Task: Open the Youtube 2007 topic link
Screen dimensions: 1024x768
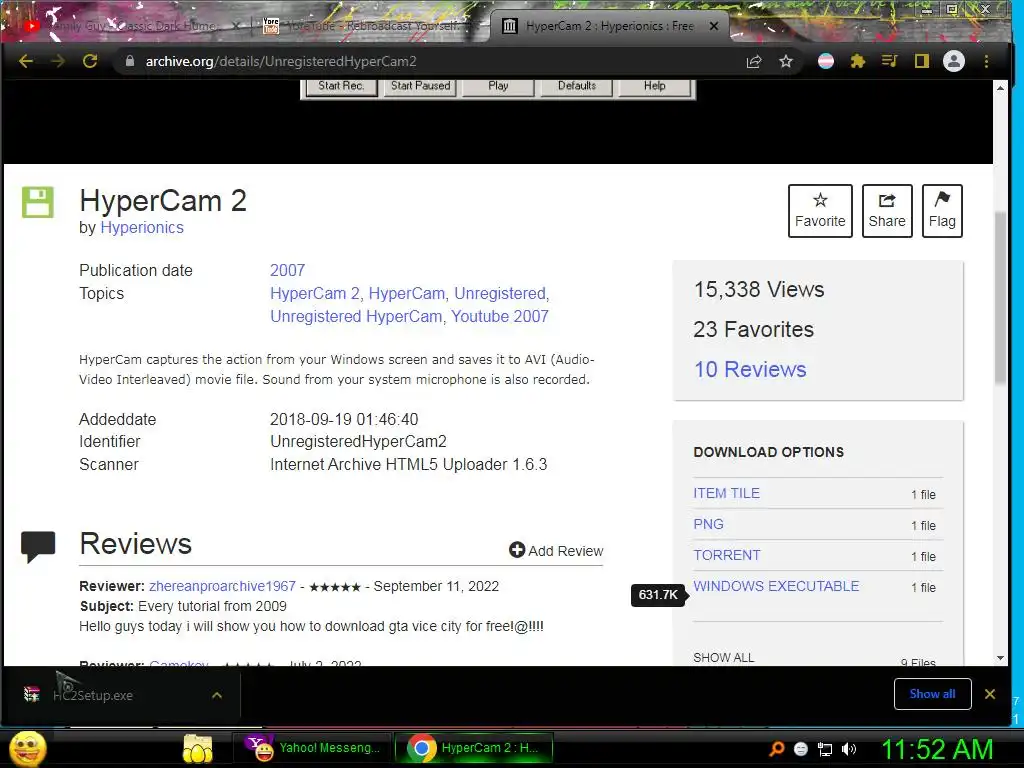Action: [500, 316]
